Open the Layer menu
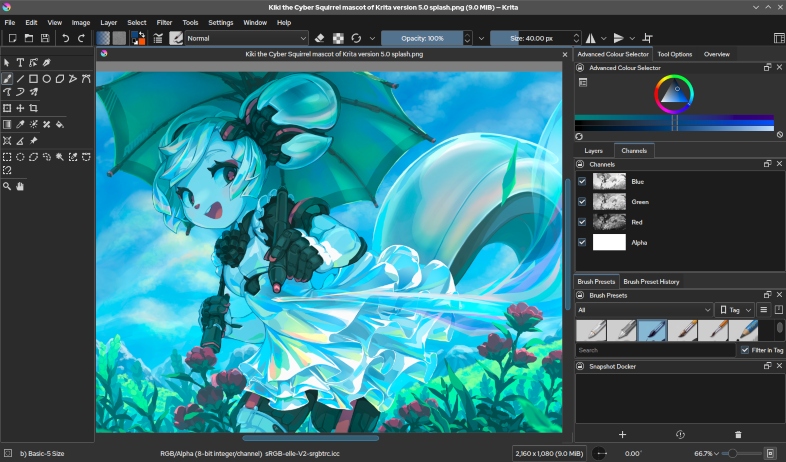 tap(108, 23)
